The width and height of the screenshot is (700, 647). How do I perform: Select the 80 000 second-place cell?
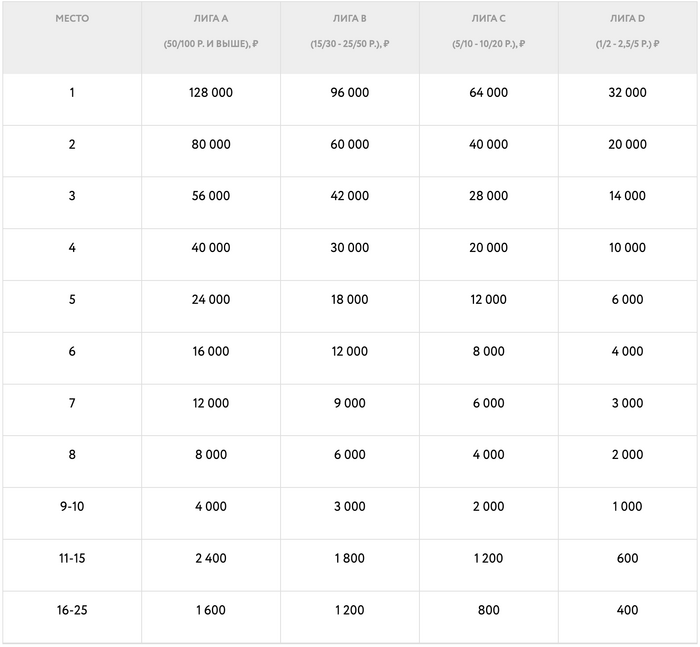pos(210,145)
